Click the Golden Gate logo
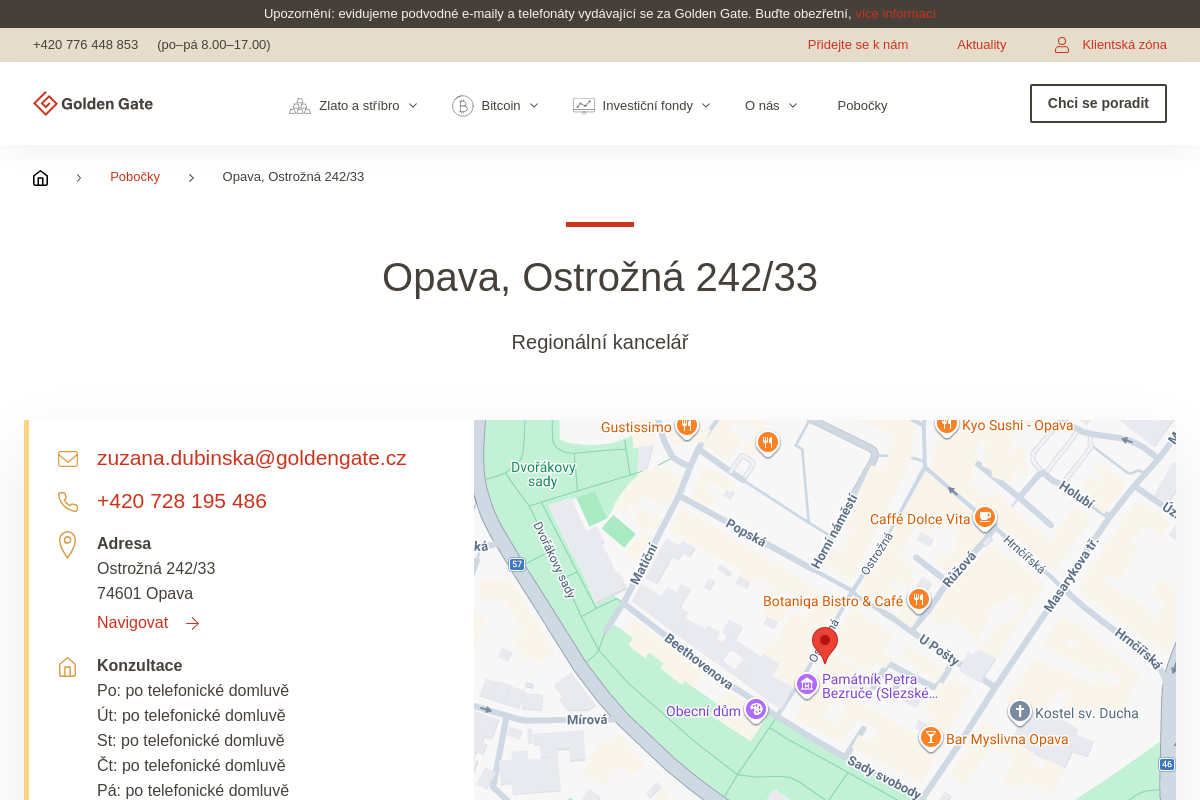 click(93, 104)
